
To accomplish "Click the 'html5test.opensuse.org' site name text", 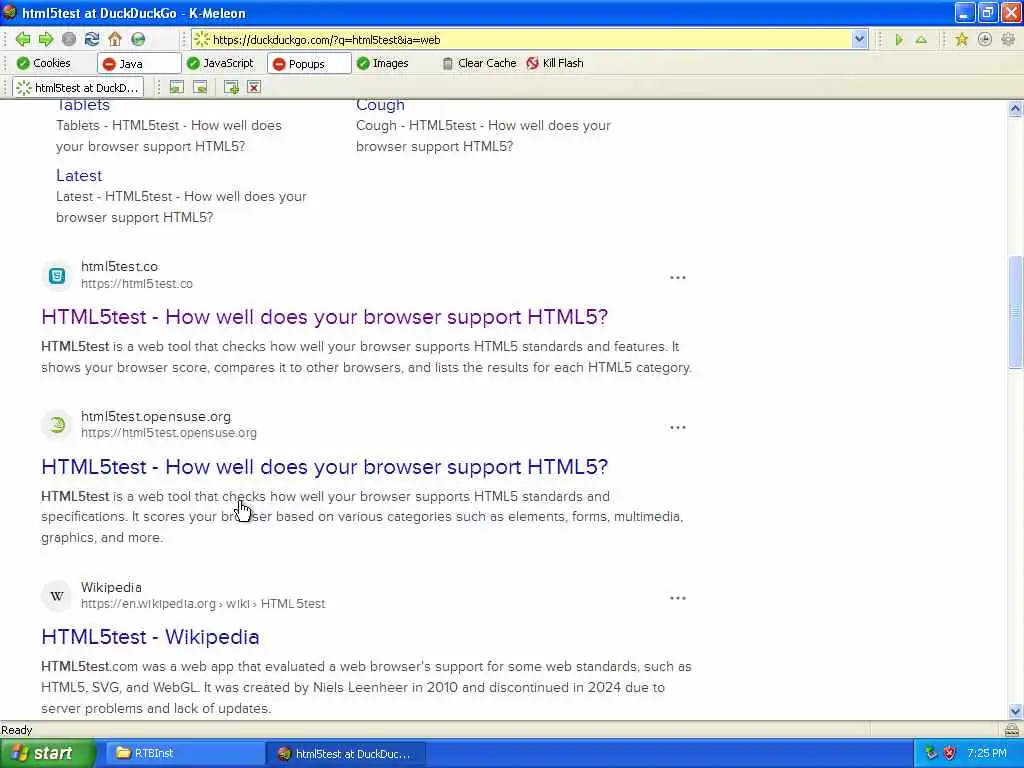I will coord(156,416).
